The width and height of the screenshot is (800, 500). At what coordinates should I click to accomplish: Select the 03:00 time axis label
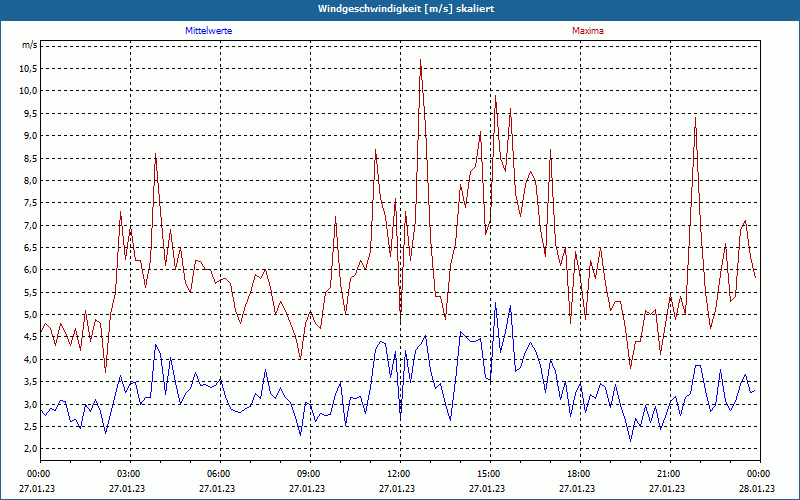128,474
